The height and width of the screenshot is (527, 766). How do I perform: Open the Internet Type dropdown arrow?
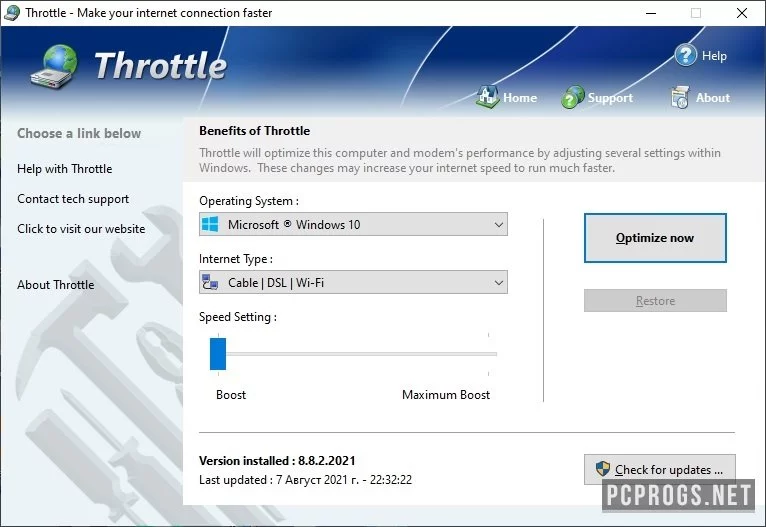click(498, 283)
